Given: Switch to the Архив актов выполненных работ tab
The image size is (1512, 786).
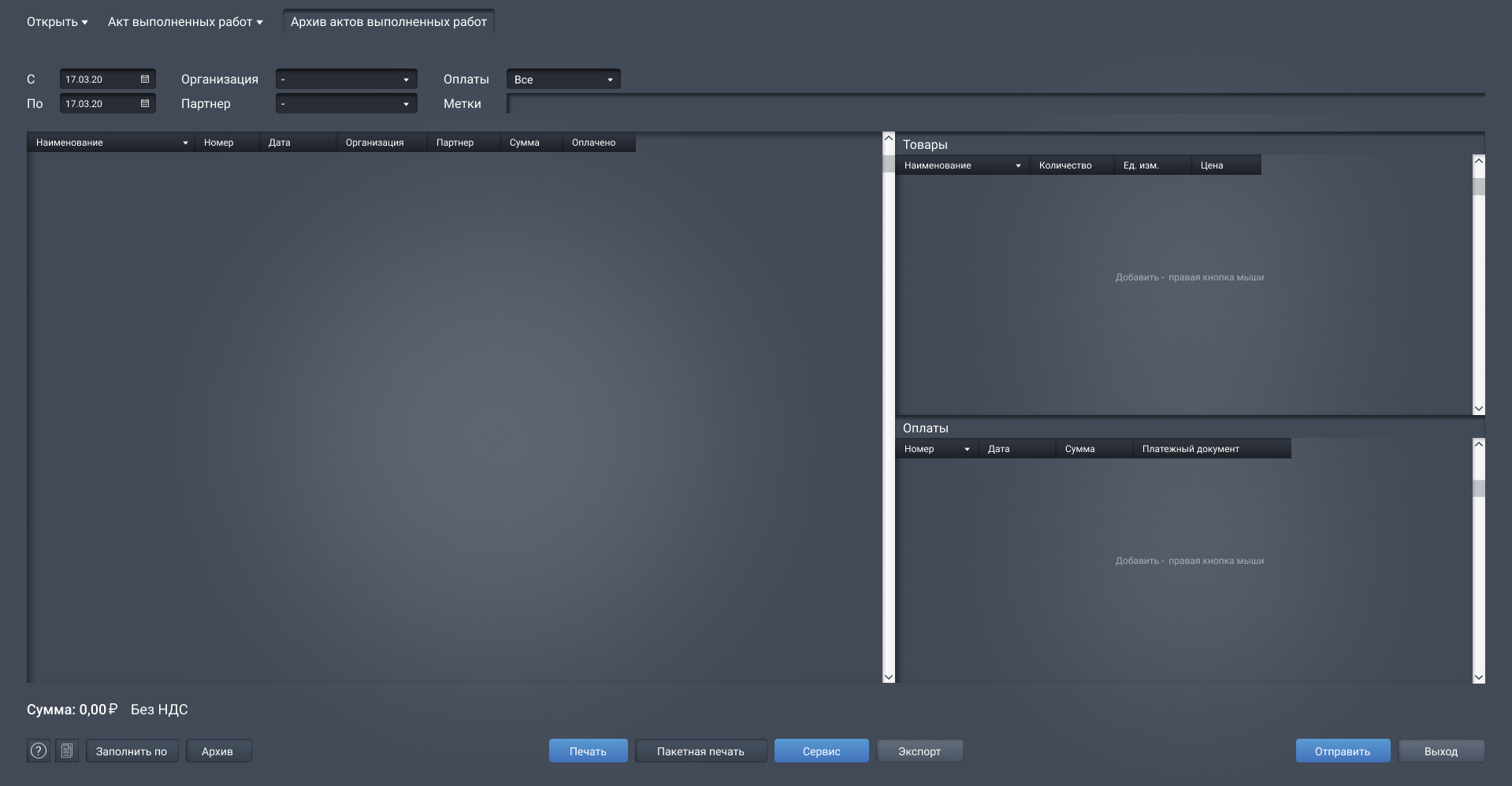Looking at the screenshot, I should pos(388,22).
